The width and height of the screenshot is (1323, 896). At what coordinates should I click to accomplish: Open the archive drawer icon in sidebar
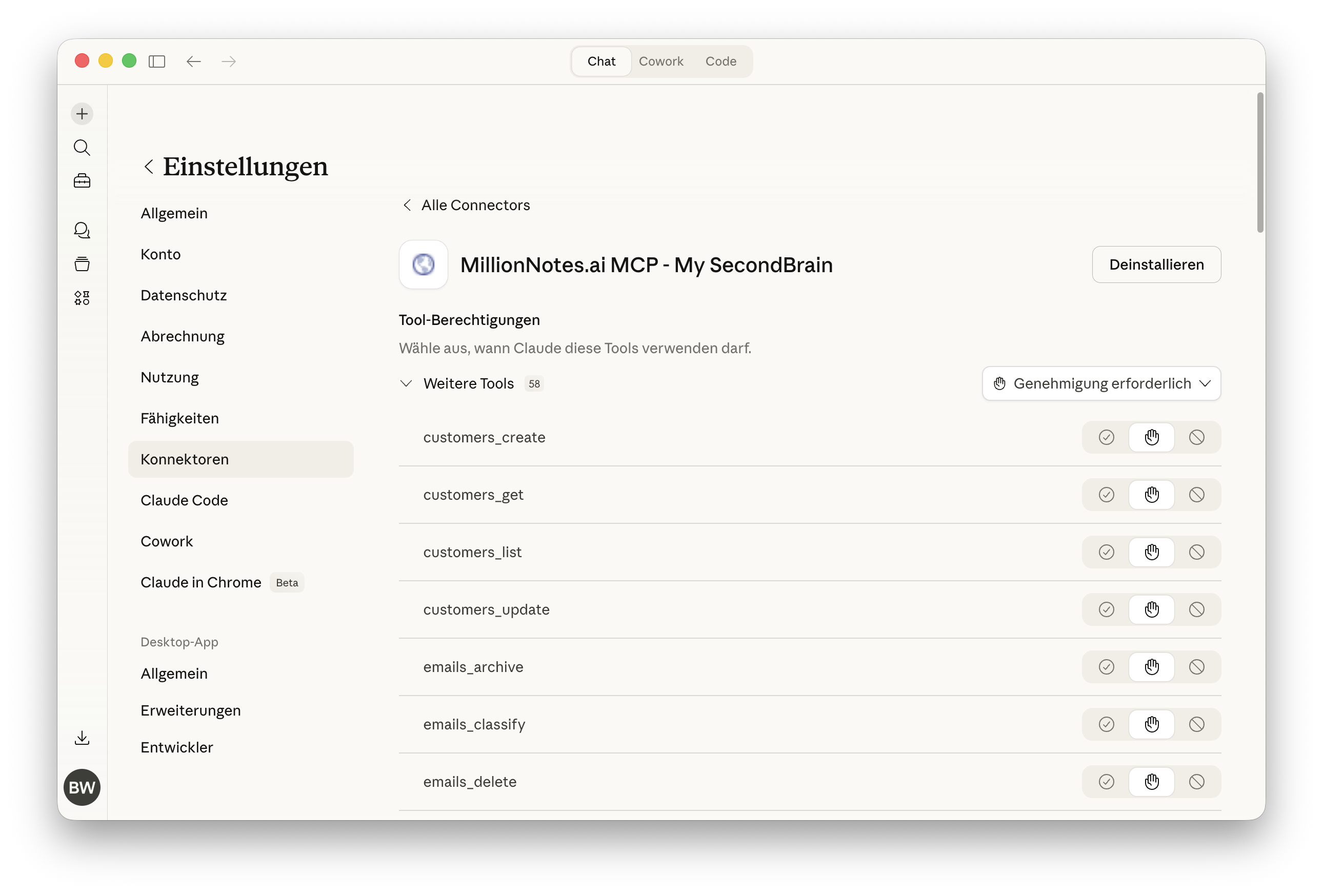(x=82, y=263)
